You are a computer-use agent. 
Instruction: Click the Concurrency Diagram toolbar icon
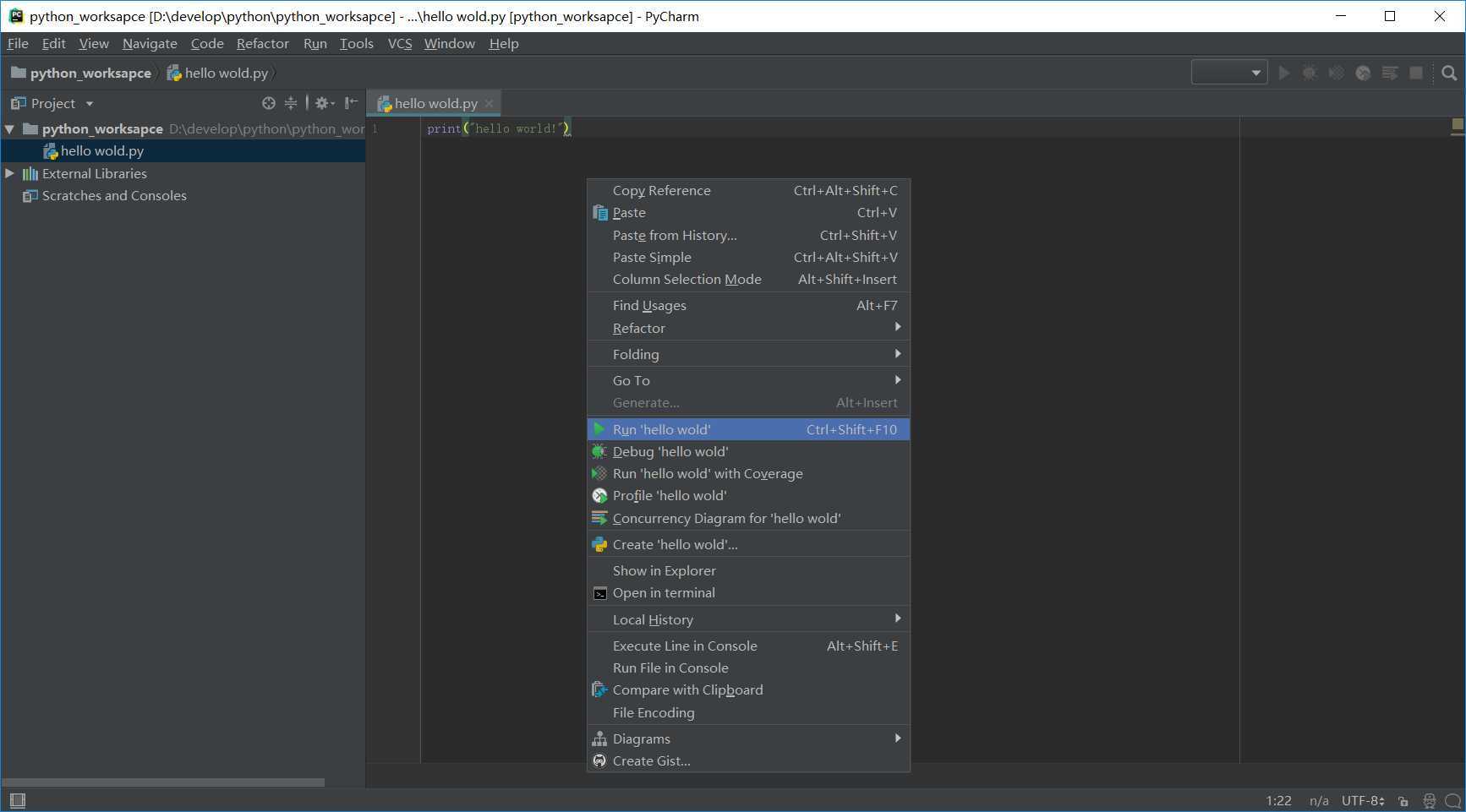pos(1390,73)
